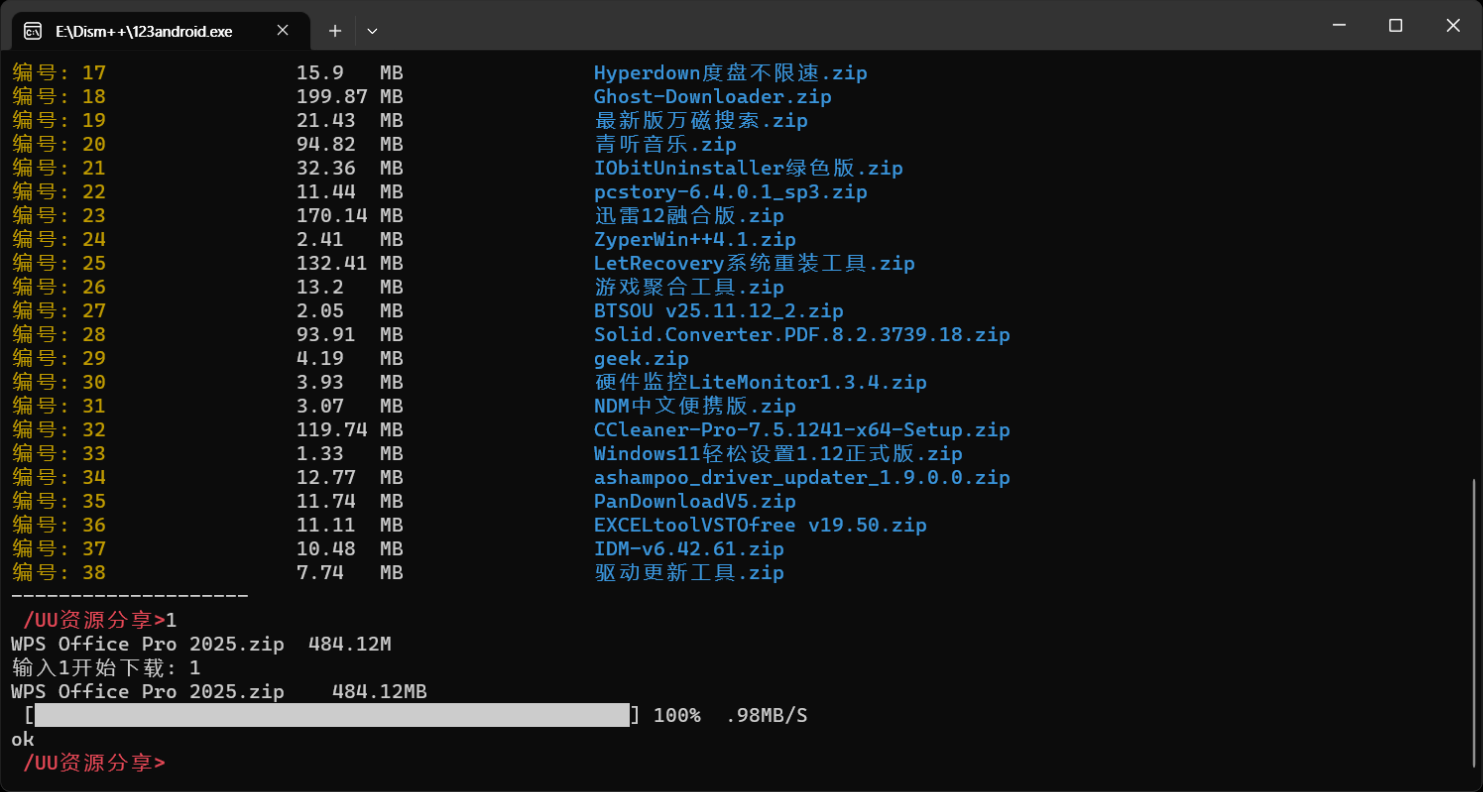This screenshot has height=792, width=1483.
Task: Click the 199.87 MB file size
Action: click(x=349, y=97)
